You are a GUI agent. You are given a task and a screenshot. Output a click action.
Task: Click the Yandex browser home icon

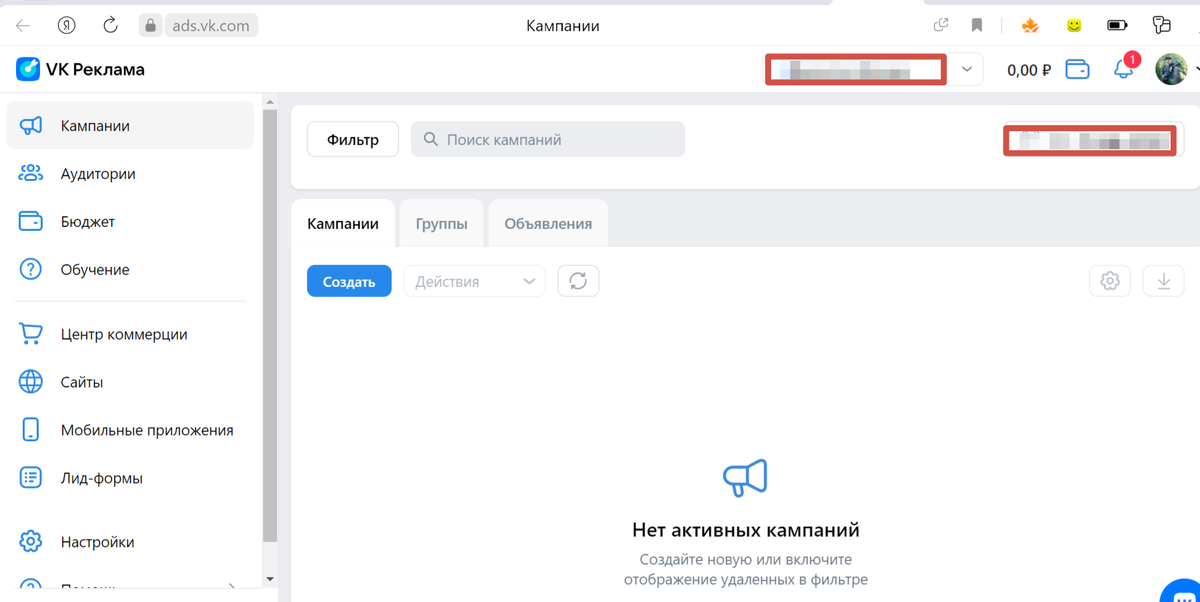67,25
